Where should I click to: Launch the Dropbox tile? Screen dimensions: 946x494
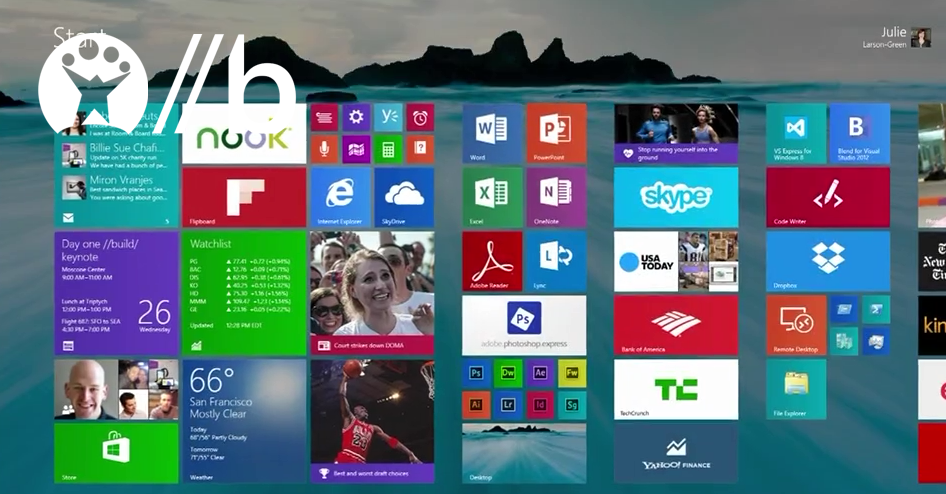click(827, 261)
